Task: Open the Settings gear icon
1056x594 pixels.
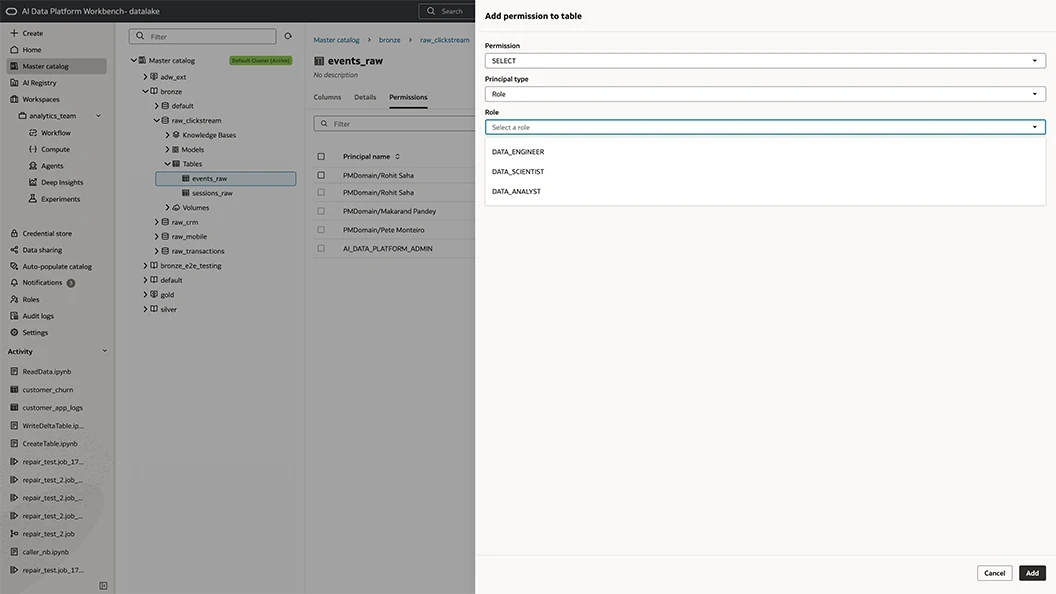Action: click(14, 333)
